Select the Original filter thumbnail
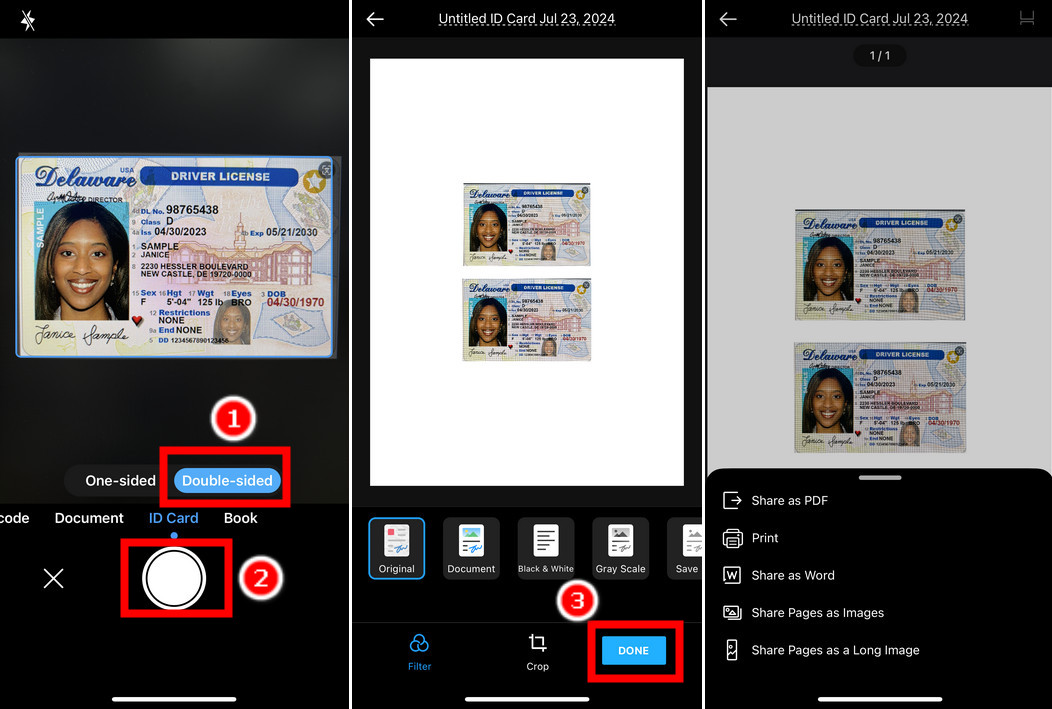This screenshot has height=709, width=1052. 396,548
